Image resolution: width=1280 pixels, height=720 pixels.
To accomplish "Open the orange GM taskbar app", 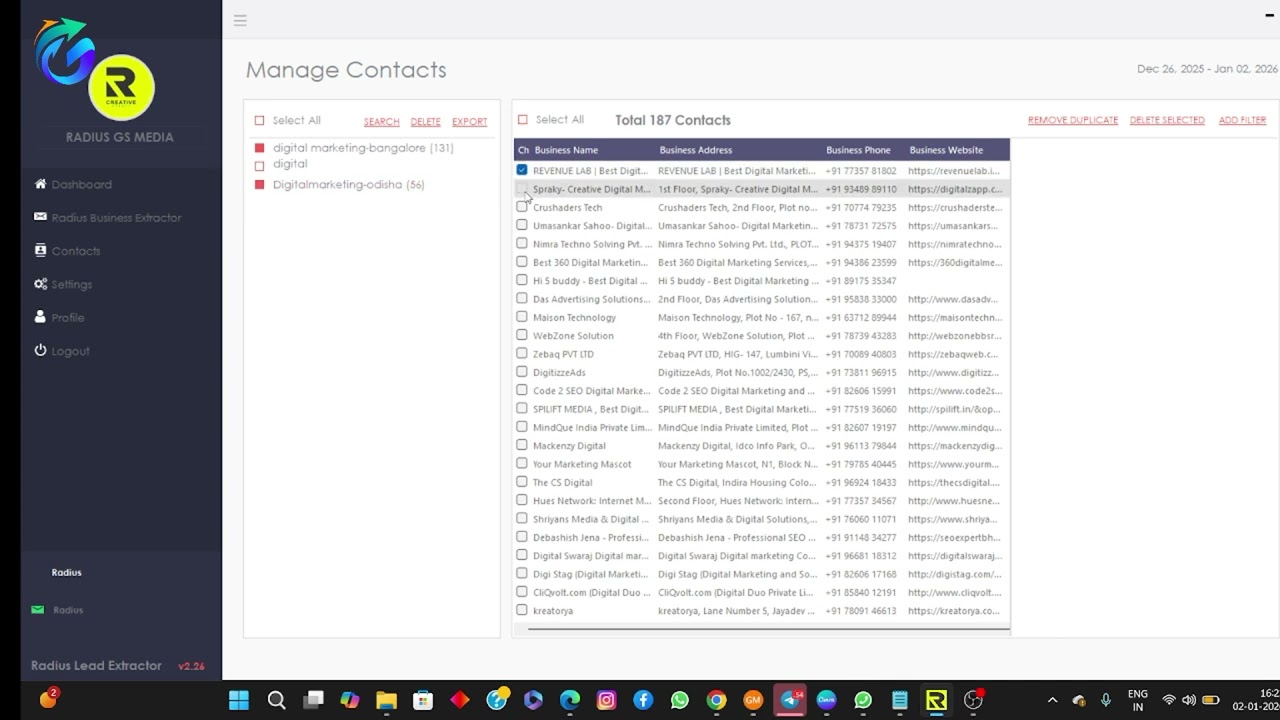I will tap(753, 700).
